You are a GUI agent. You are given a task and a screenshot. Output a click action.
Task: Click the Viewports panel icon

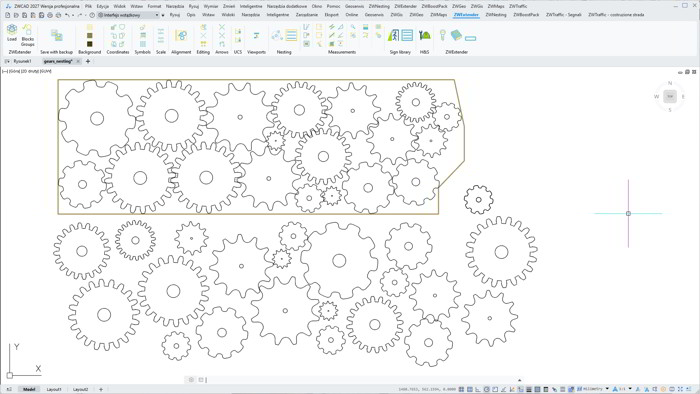pyautogui.click(x=256, y=35)
